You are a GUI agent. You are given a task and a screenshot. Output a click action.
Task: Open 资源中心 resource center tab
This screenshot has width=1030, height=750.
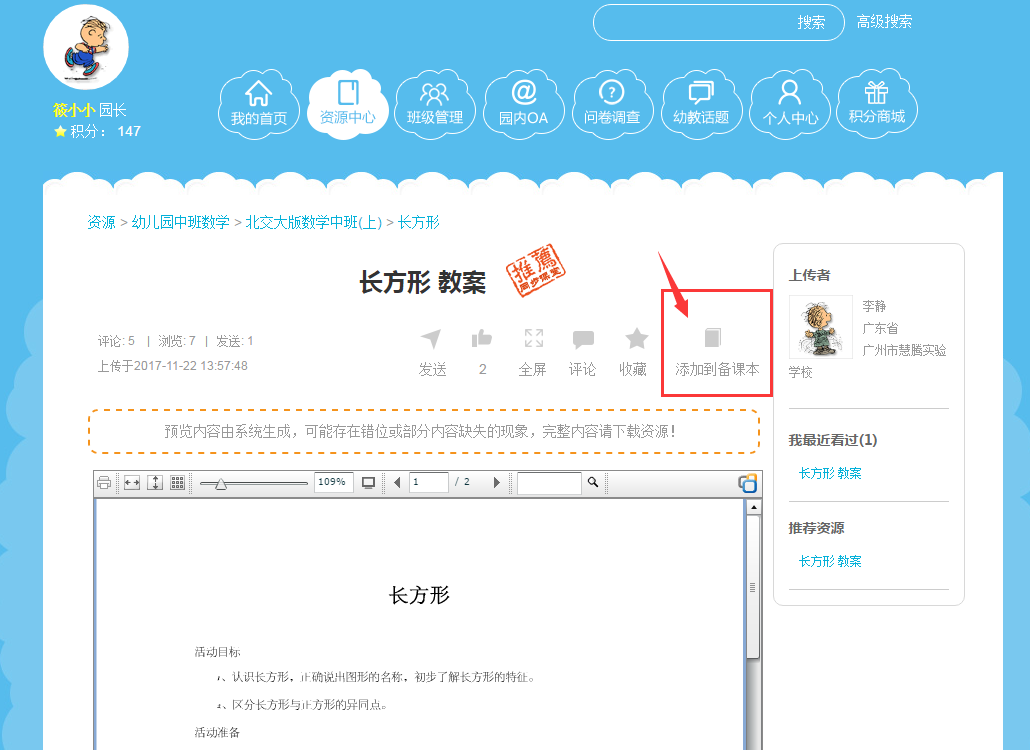tap(347, 104)
